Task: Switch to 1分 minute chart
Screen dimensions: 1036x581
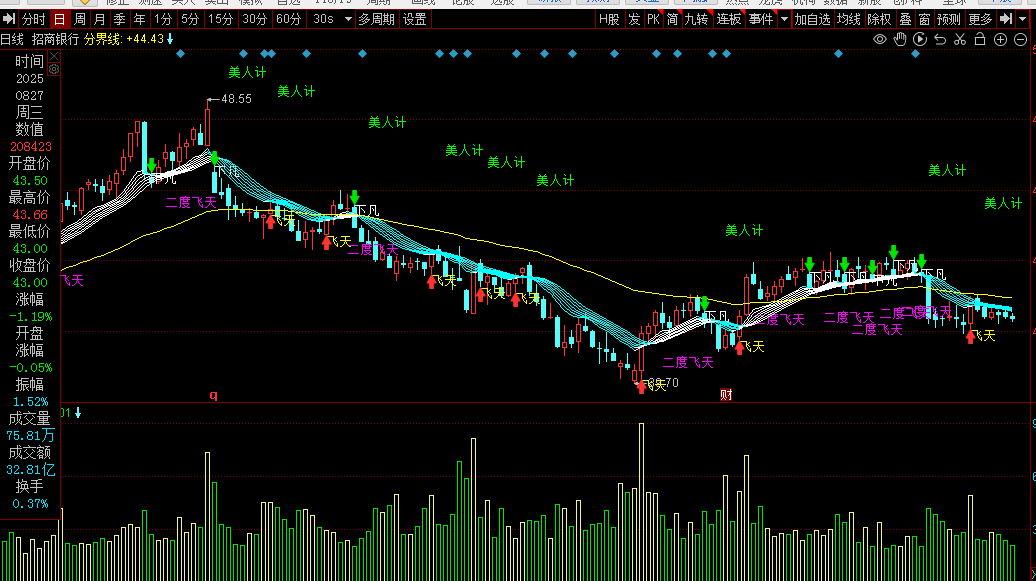Action: (x=163, y=19)
